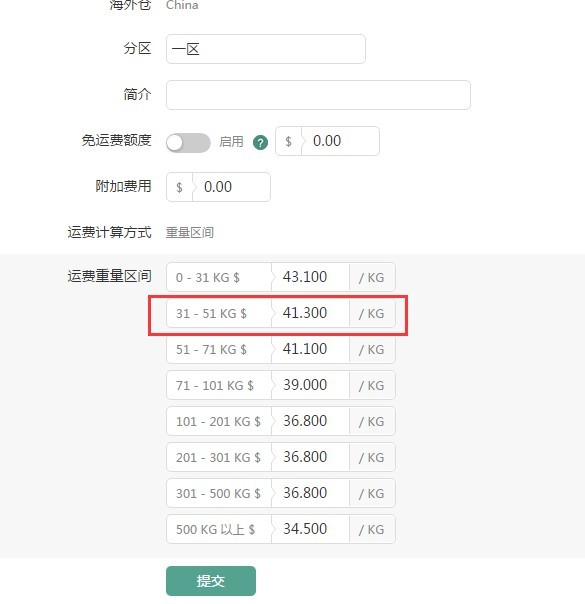
Task: Edit the 71 - 101 KG rate 39.000
Action: pos(310,385)
